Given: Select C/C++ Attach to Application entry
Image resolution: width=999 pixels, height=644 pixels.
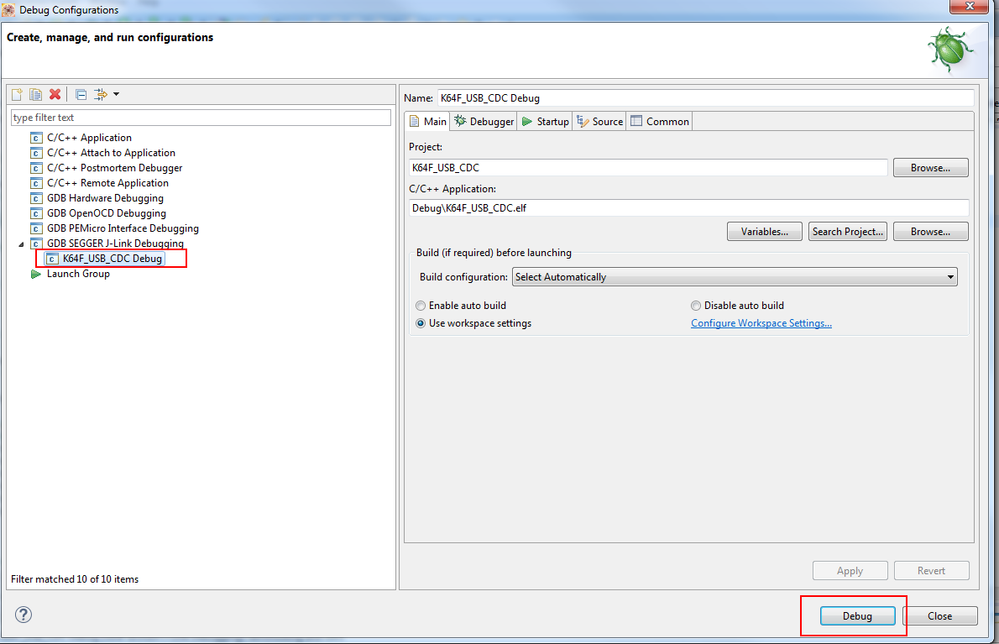Looking at the screenshot, I should 111,153.
